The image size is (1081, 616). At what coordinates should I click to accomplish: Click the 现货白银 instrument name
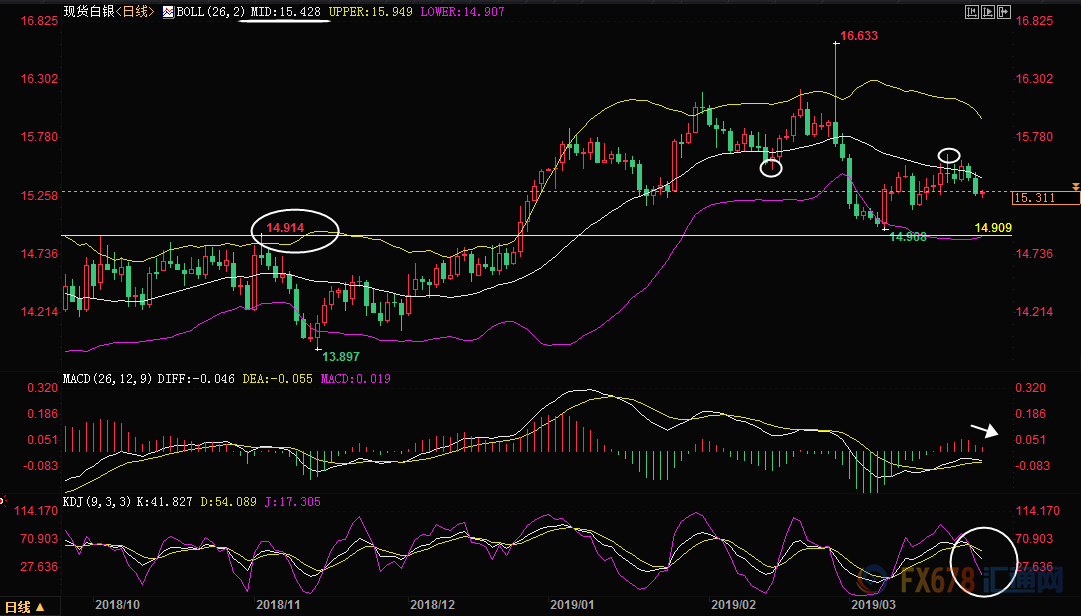pyautogui.click(x=86, y=12)
